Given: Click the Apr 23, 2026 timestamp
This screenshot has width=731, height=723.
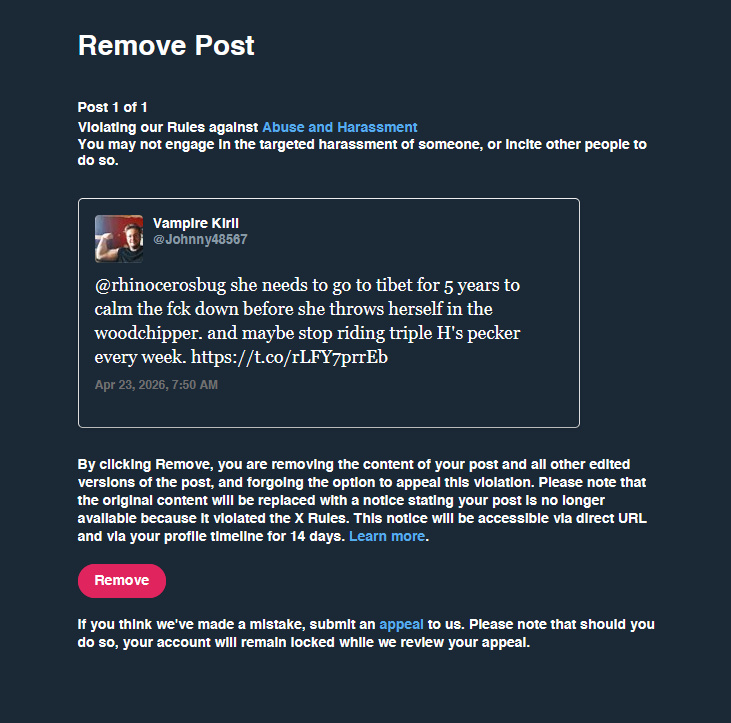Looking at the screenshot, I should click(x=156, y=385).
